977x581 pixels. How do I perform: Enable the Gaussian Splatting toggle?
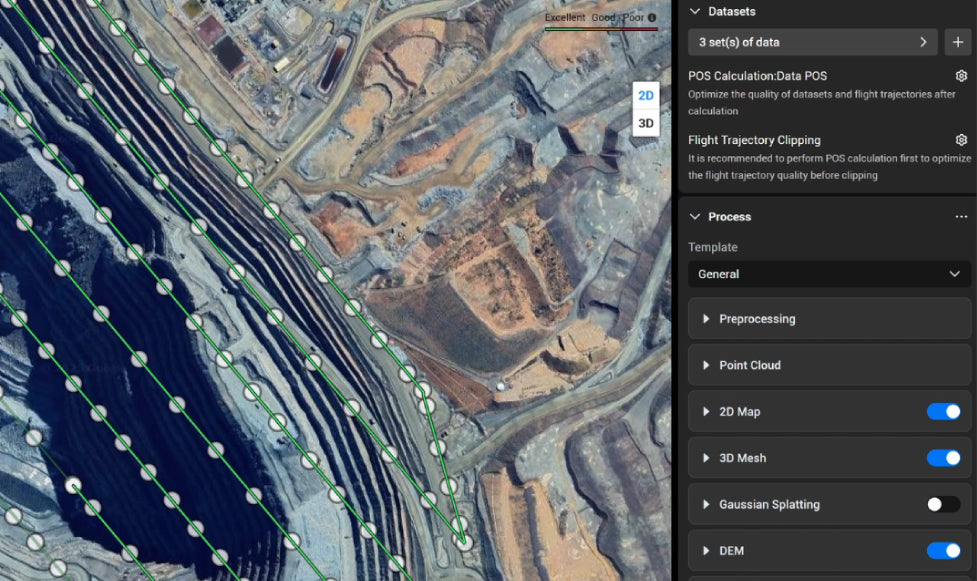pos(943,505)
